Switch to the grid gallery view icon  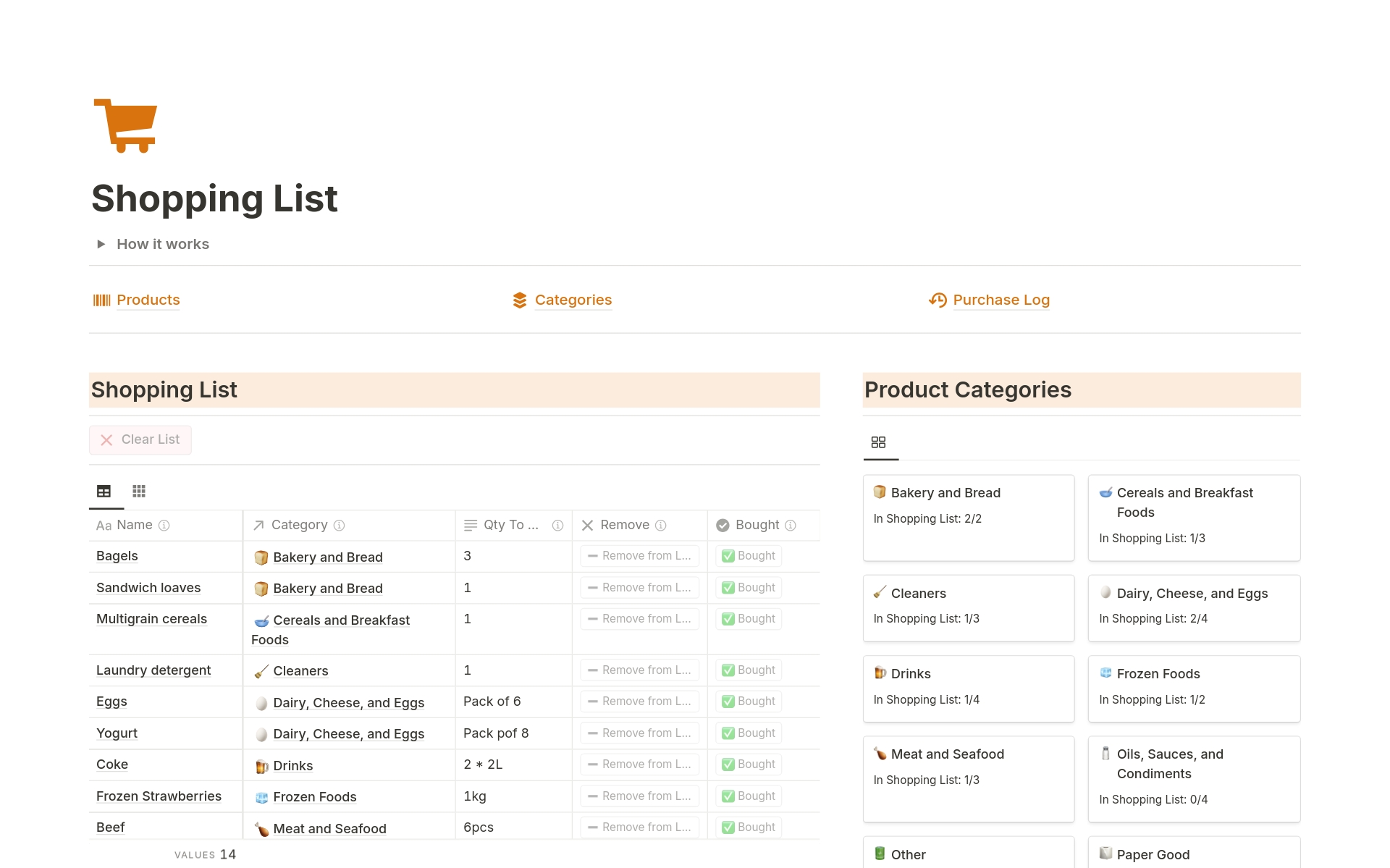(139, 492)
